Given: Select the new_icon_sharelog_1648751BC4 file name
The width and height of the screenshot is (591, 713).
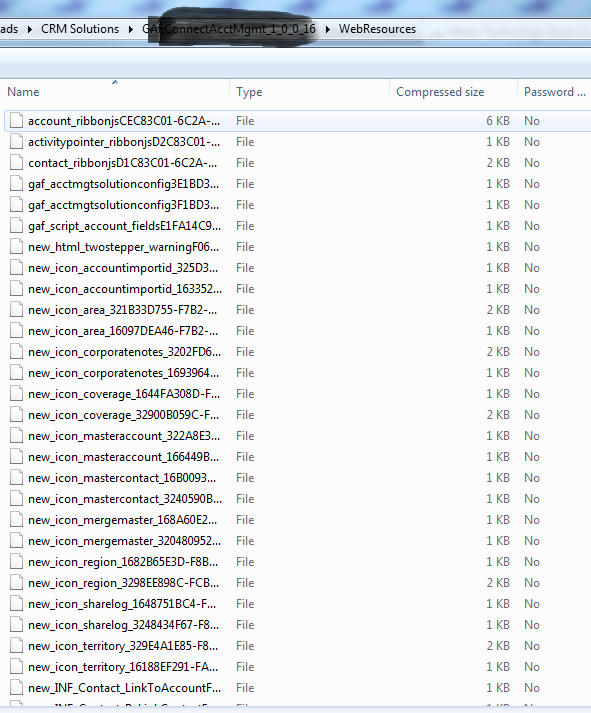Looking at the screenshot, I should [122, 604].
